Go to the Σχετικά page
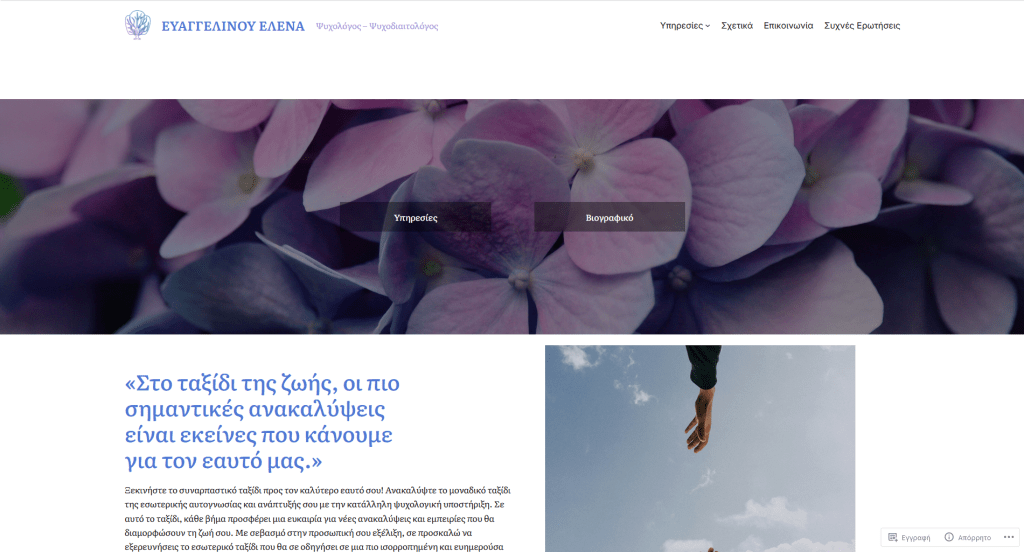Viewport: 1024px width, 552px height. [737, 25]
